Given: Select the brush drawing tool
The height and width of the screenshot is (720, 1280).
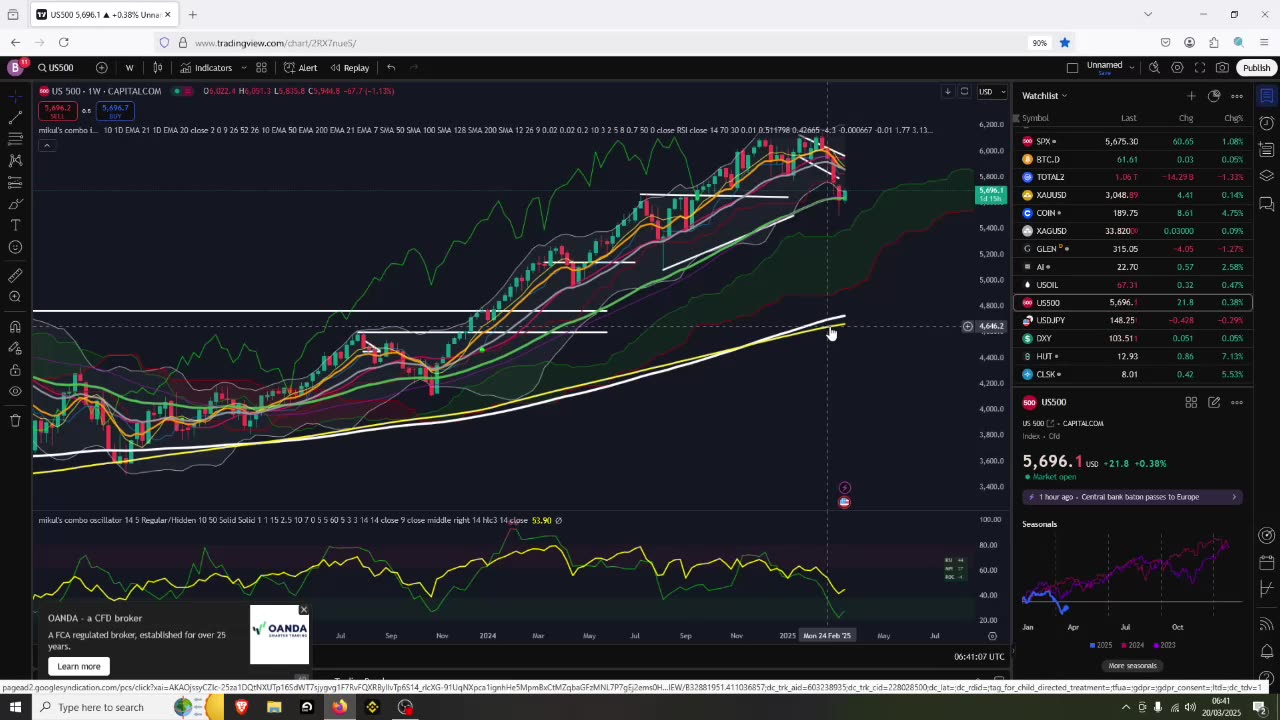Looking at the screenshot, I should click(x=15, y=204).
